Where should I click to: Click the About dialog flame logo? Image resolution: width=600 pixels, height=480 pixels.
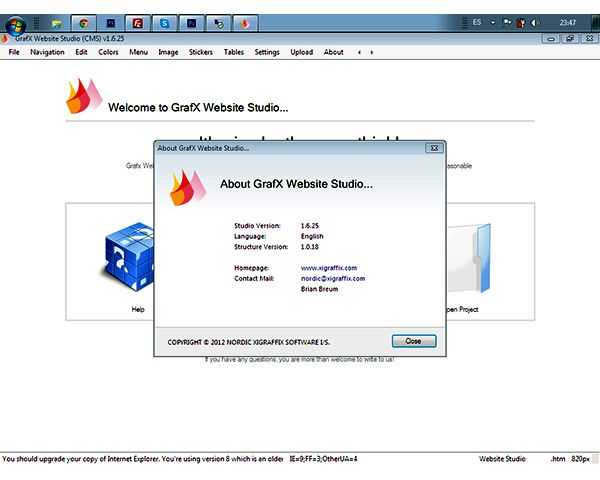188,188
